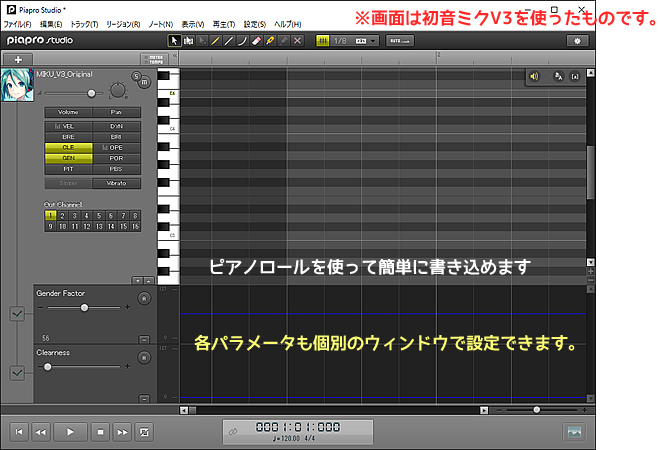The image size is (660, 450).
Task: Collapse the Clearness lane with minus
Action: coord(144,398)
